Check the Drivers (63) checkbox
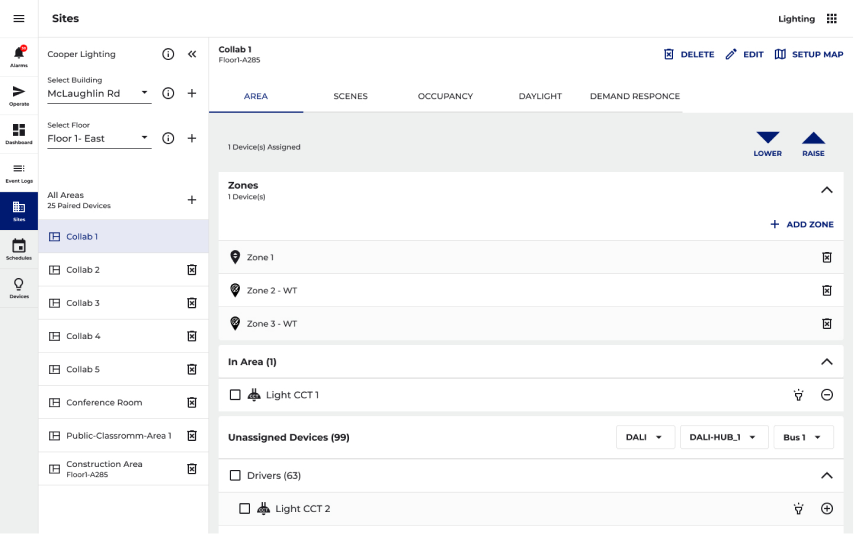Image resolution: width=854 pixels, height=534 pixels. tap(235, 476)
